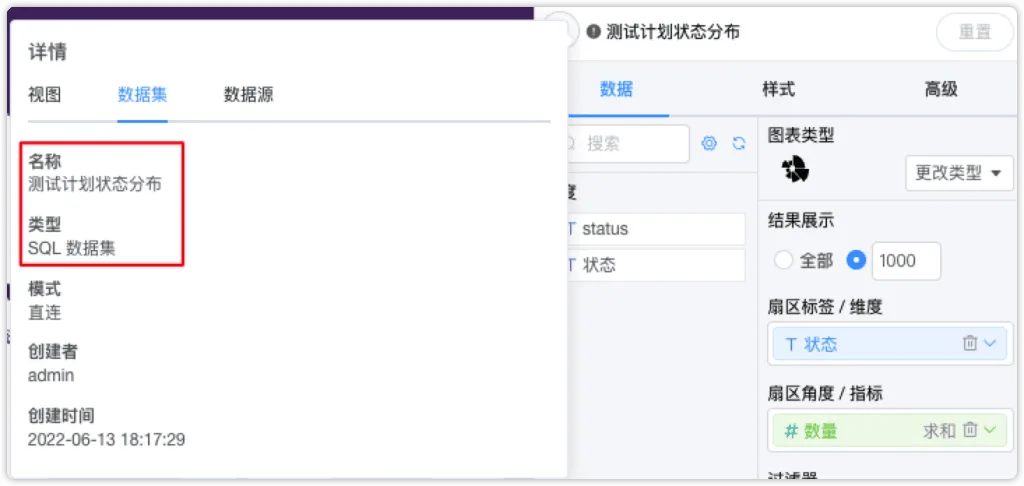The width and height of the screenshot is (1024, 486).
Task: Click the result count input showing 1000
Action: 906,261
